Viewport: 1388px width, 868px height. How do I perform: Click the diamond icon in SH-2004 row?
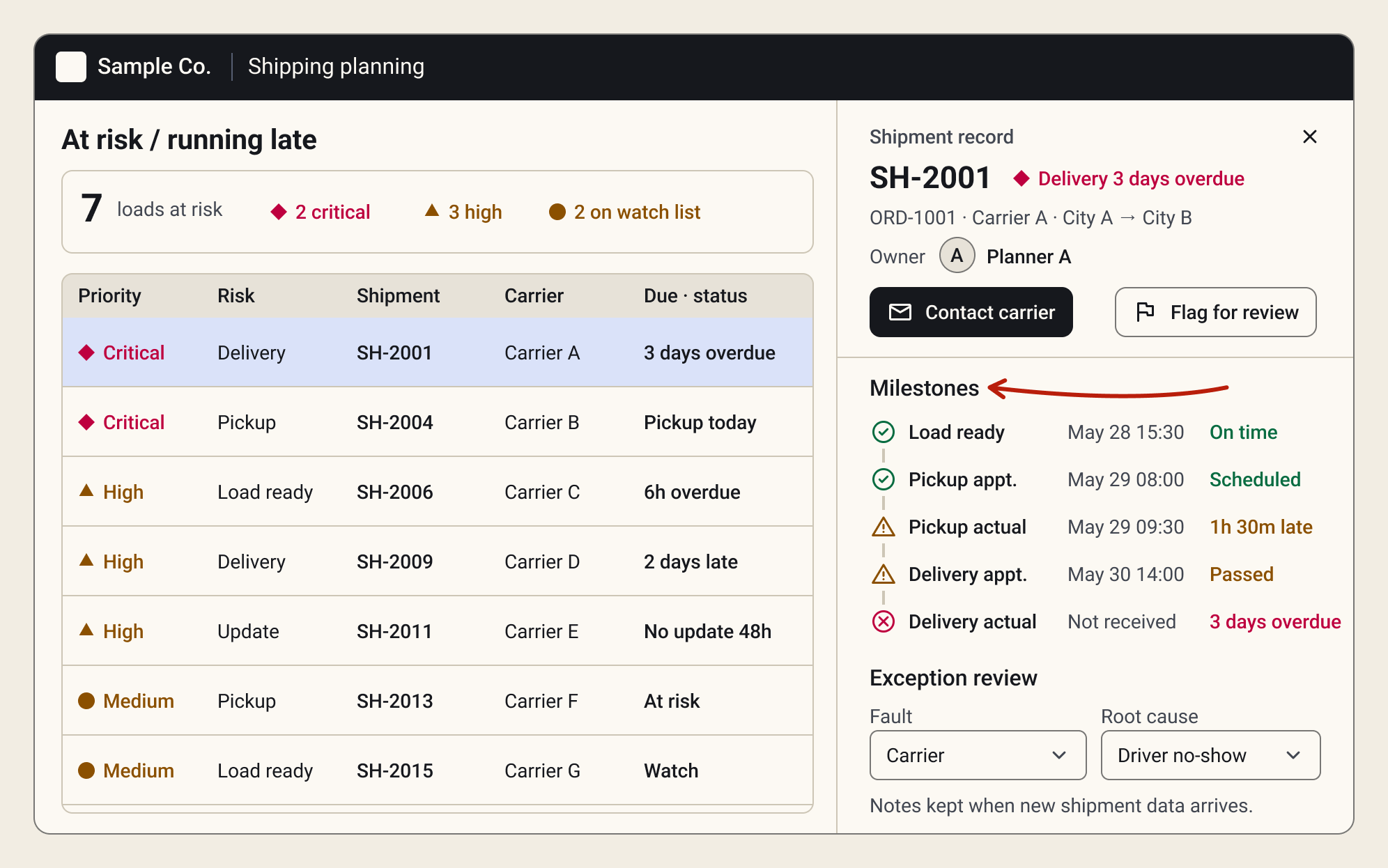point(86,422)
